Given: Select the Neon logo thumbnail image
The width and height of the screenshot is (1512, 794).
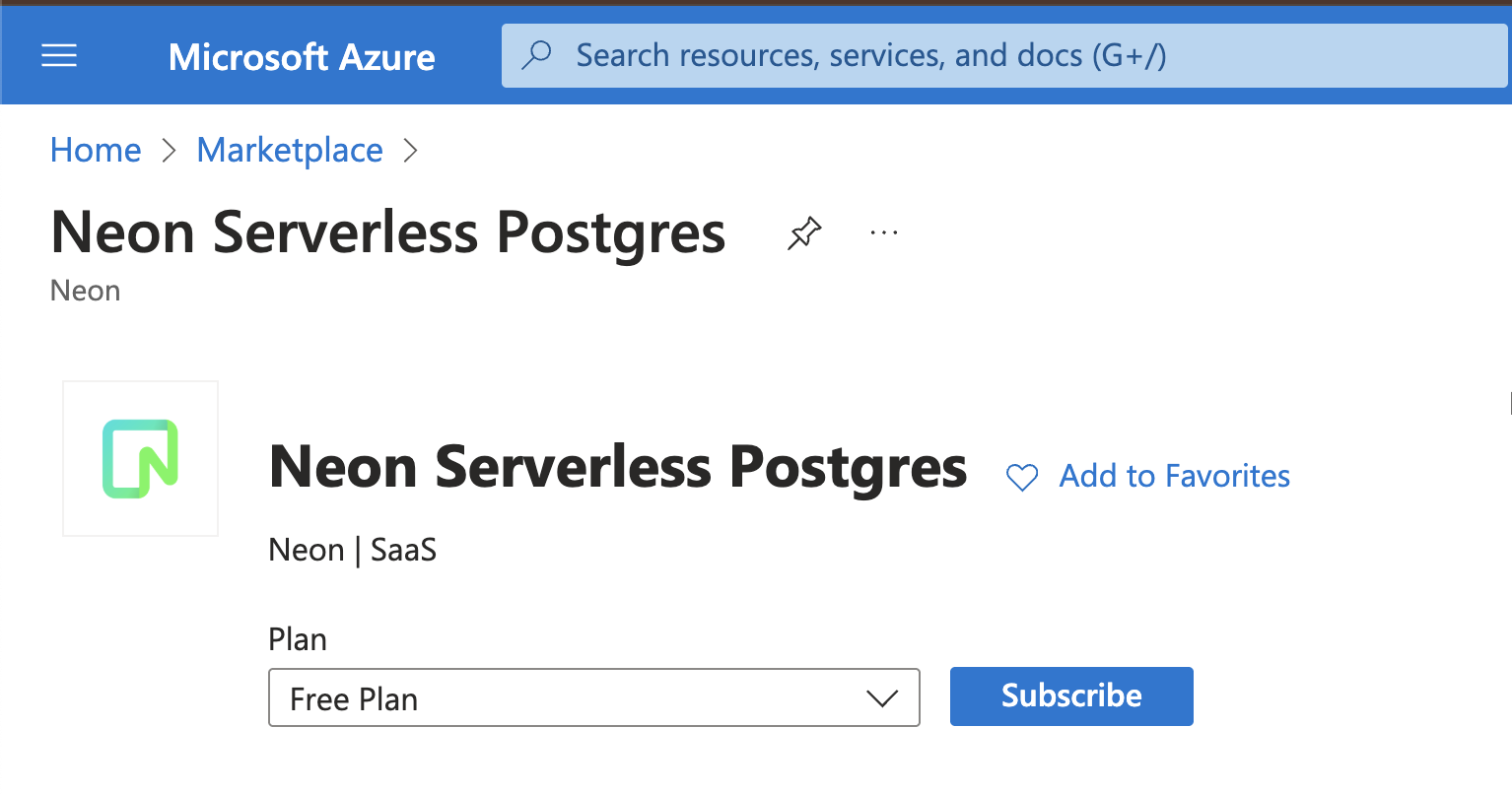Looking at the screenshot, I should (140, 458).
